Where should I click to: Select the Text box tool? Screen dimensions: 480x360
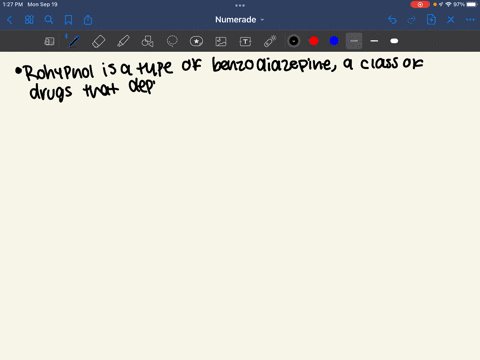(245, 41)
